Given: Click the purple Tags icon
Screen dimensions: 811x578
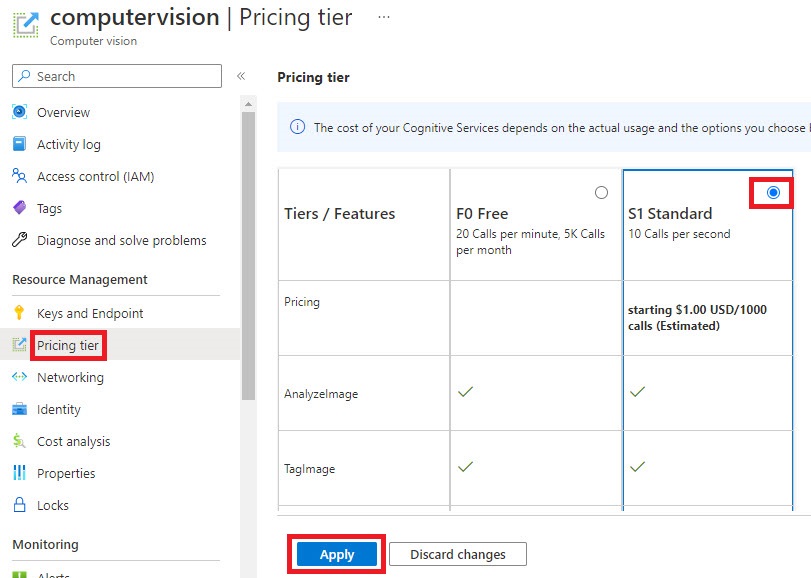Looking at the screenshot, I should pos(20,208).
